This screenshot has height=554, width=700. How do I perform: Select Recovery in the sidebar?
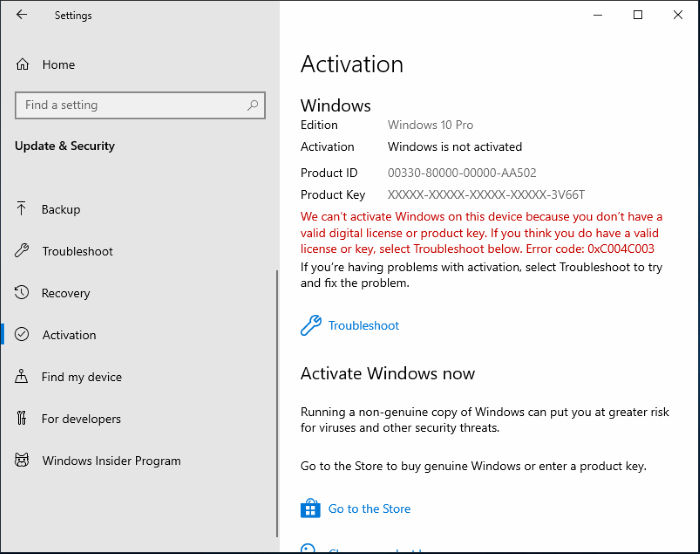tap(66, 293)
